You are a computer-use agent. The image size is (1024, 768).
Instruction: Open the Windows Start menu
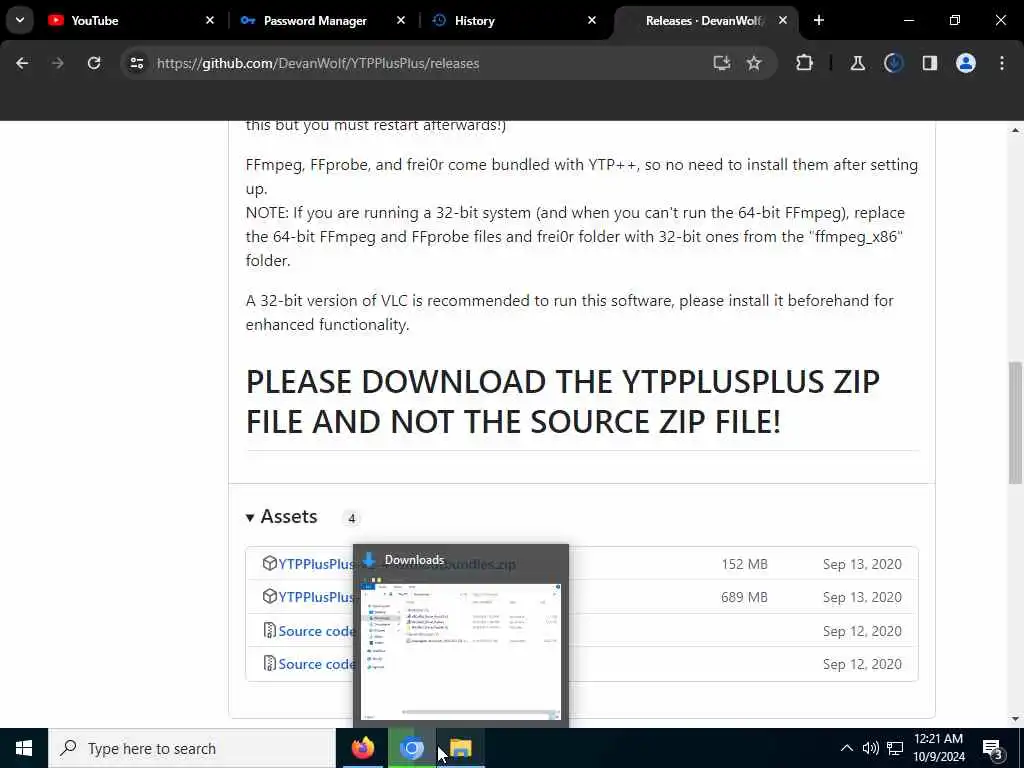click(24, 748)
